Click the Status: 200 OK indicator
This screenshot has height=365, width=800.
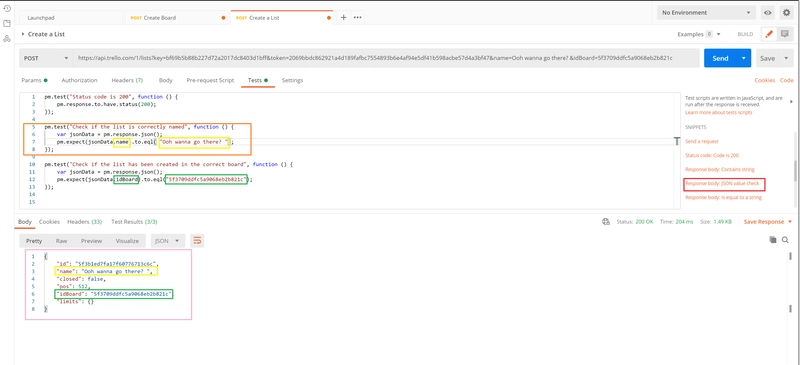pyautogui.click(x=634, y=222)
